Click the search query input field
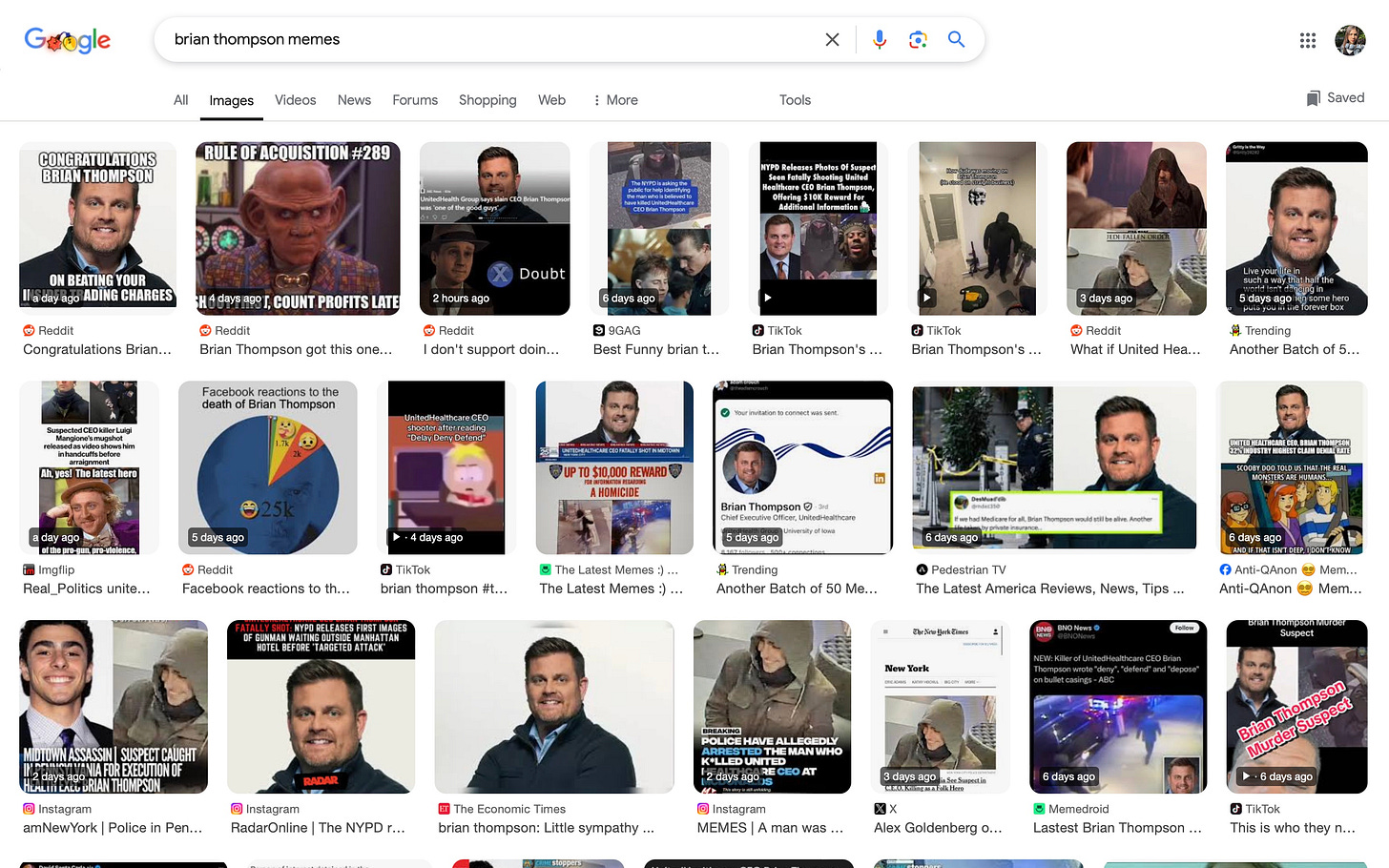 click(x=491, y=39)
